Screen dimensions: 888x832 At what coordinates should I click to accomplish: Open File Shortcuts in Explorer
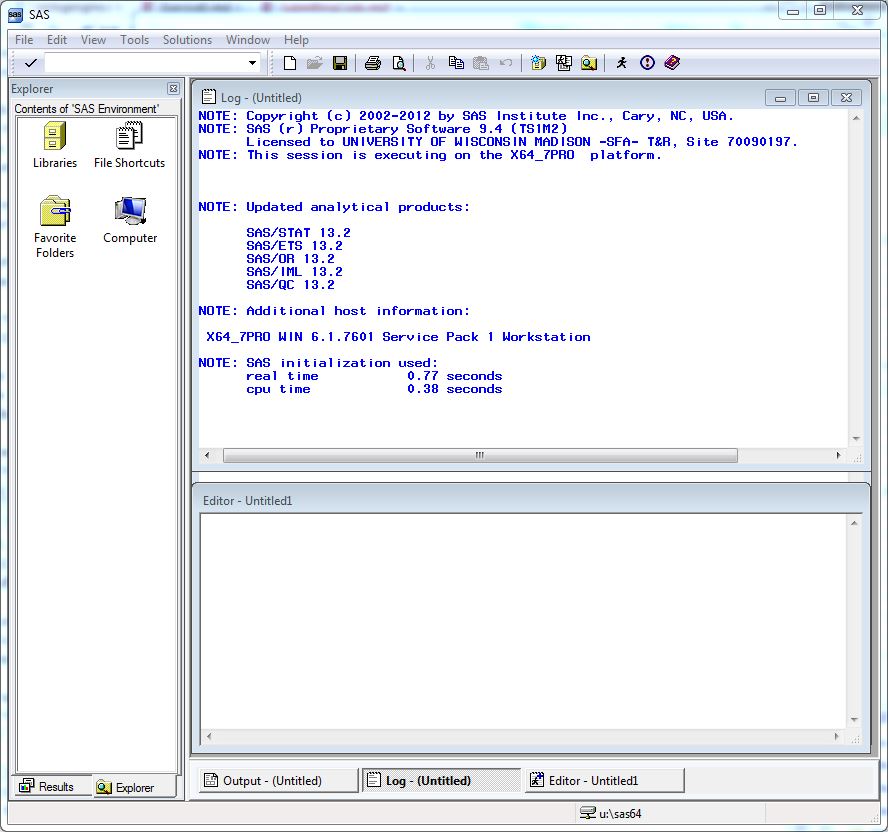tap(129, 137)
